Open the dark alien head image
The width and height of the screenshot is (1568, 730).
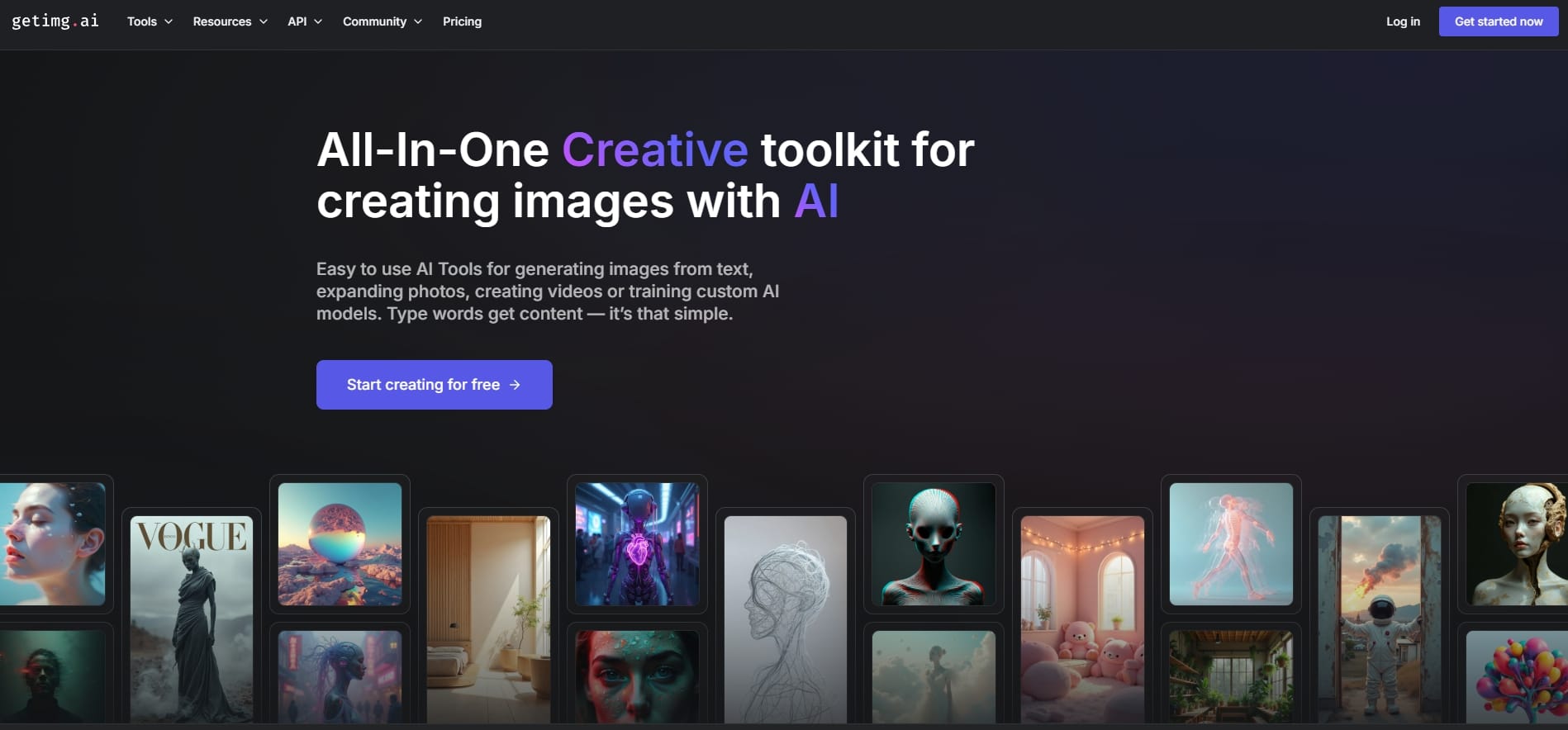(934, 544)
